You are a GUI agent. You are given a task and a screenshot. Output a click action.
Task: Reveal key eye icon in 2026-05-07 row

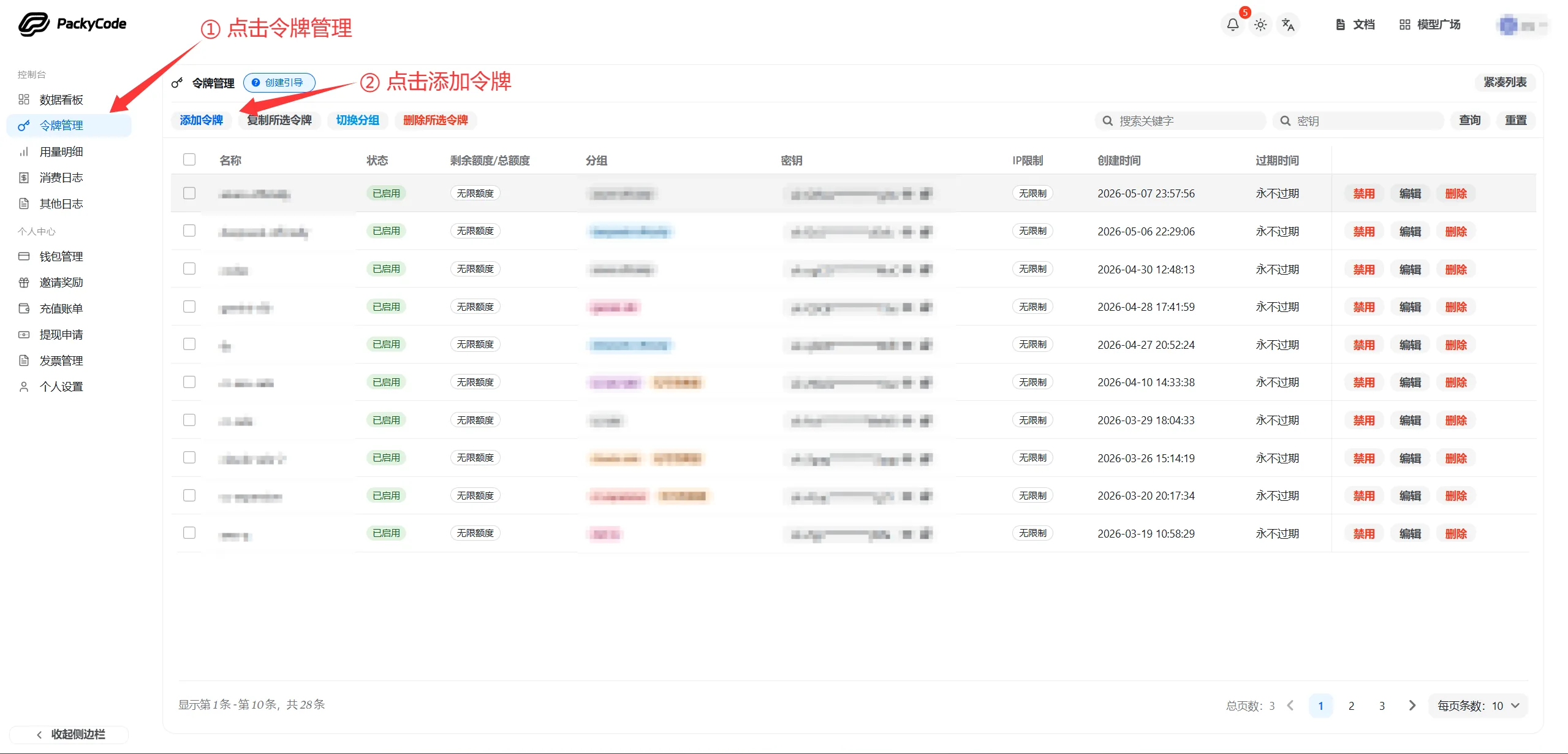[907, 194]
